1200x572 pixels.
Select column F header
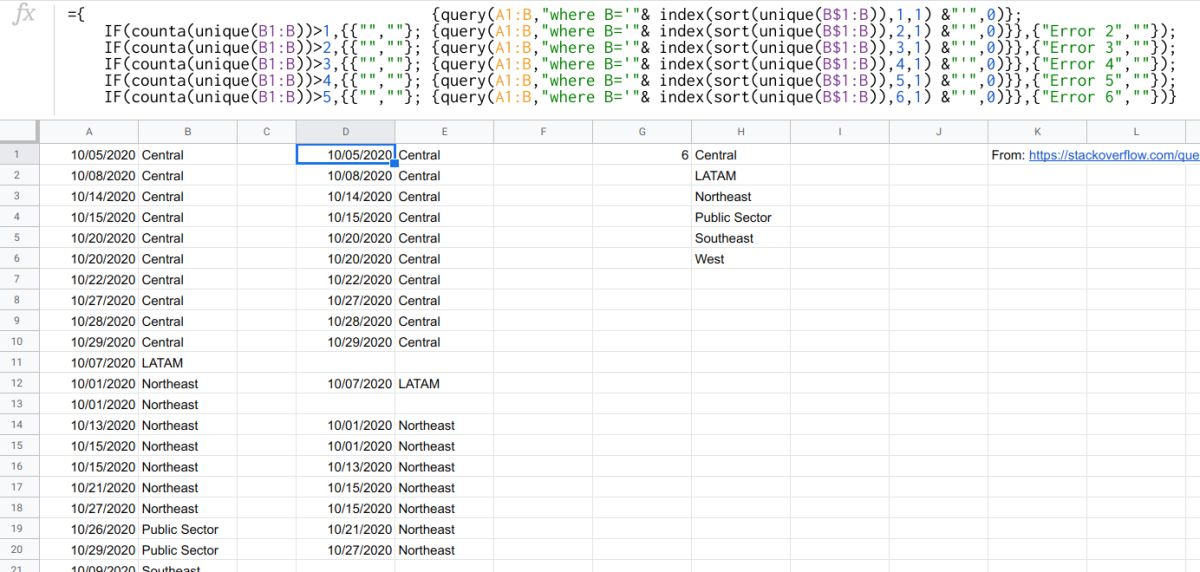point(544,132)
